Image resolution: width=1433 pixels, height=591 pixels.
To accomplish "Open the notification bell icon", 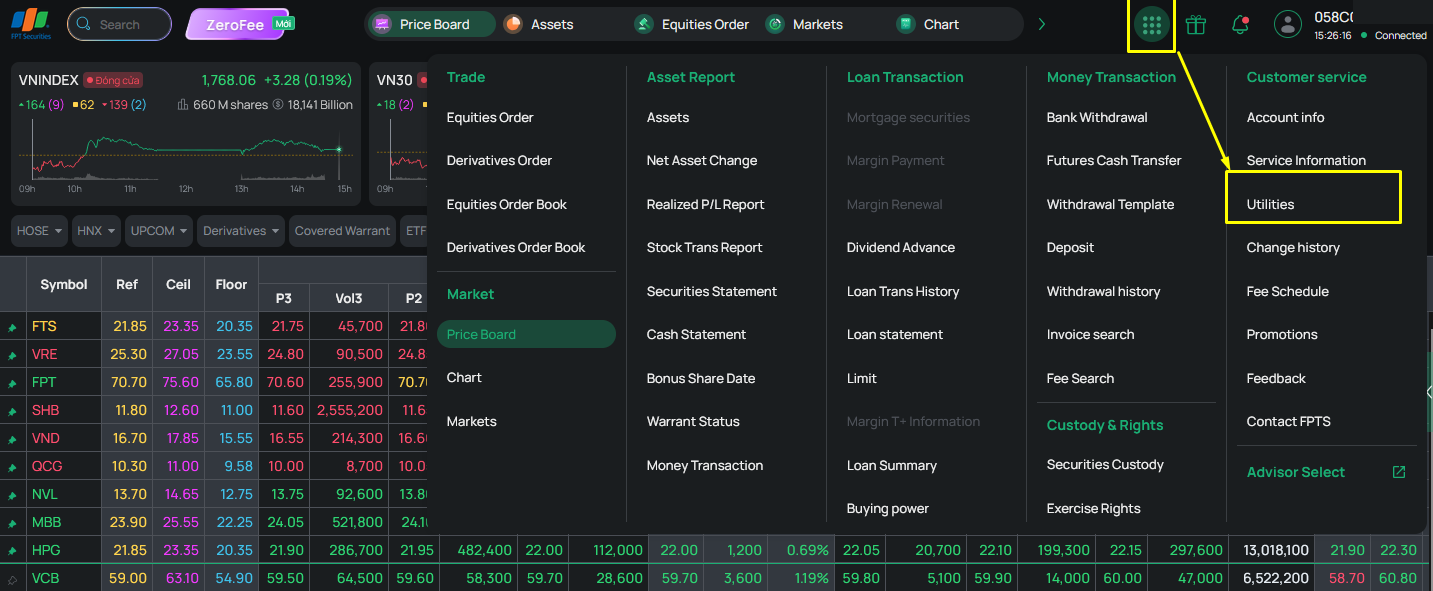I will (x=1240, y=25).
